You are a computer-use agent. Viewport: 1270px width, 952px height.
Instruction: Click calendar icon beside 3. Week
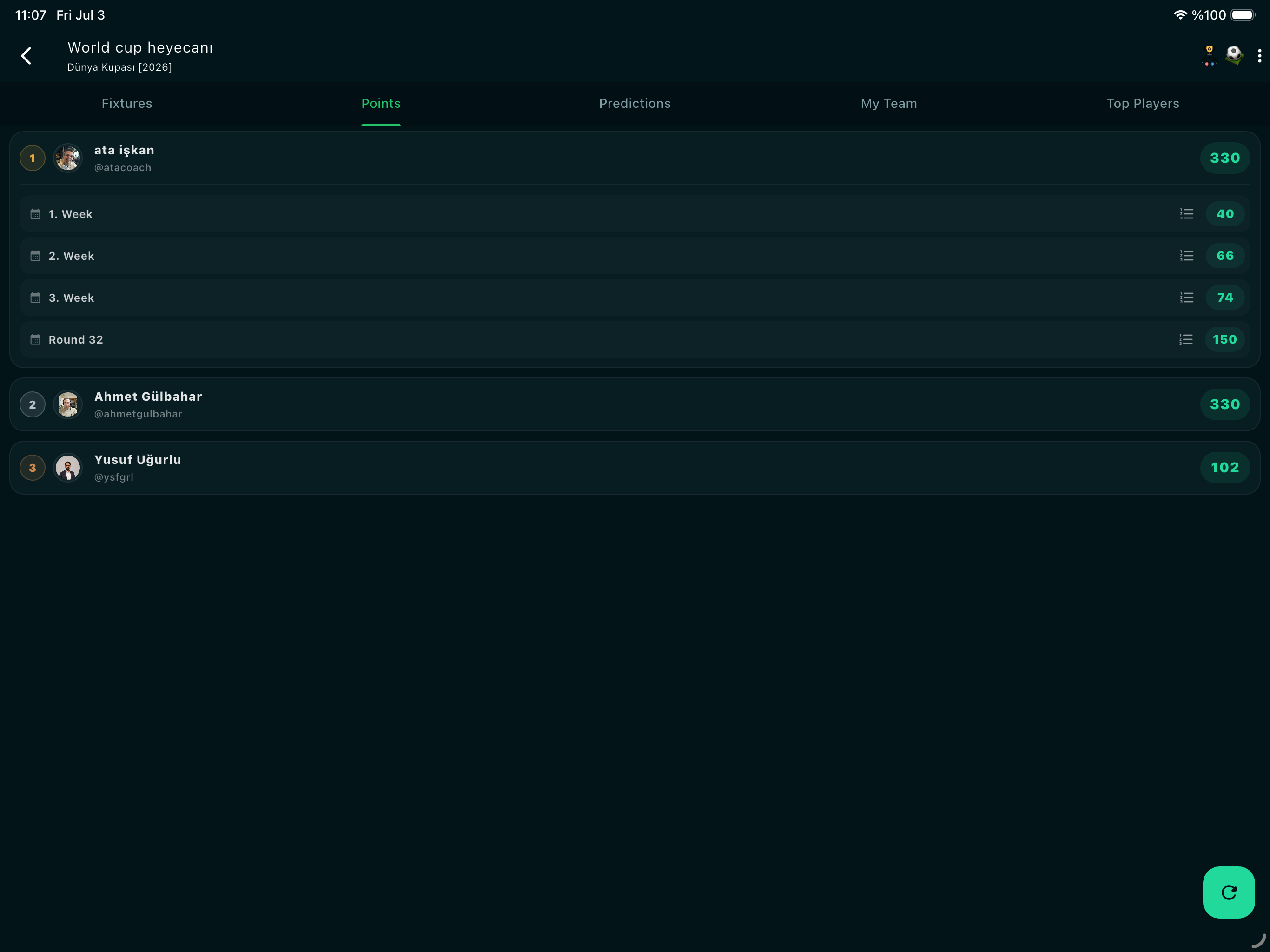coord(35,298)
